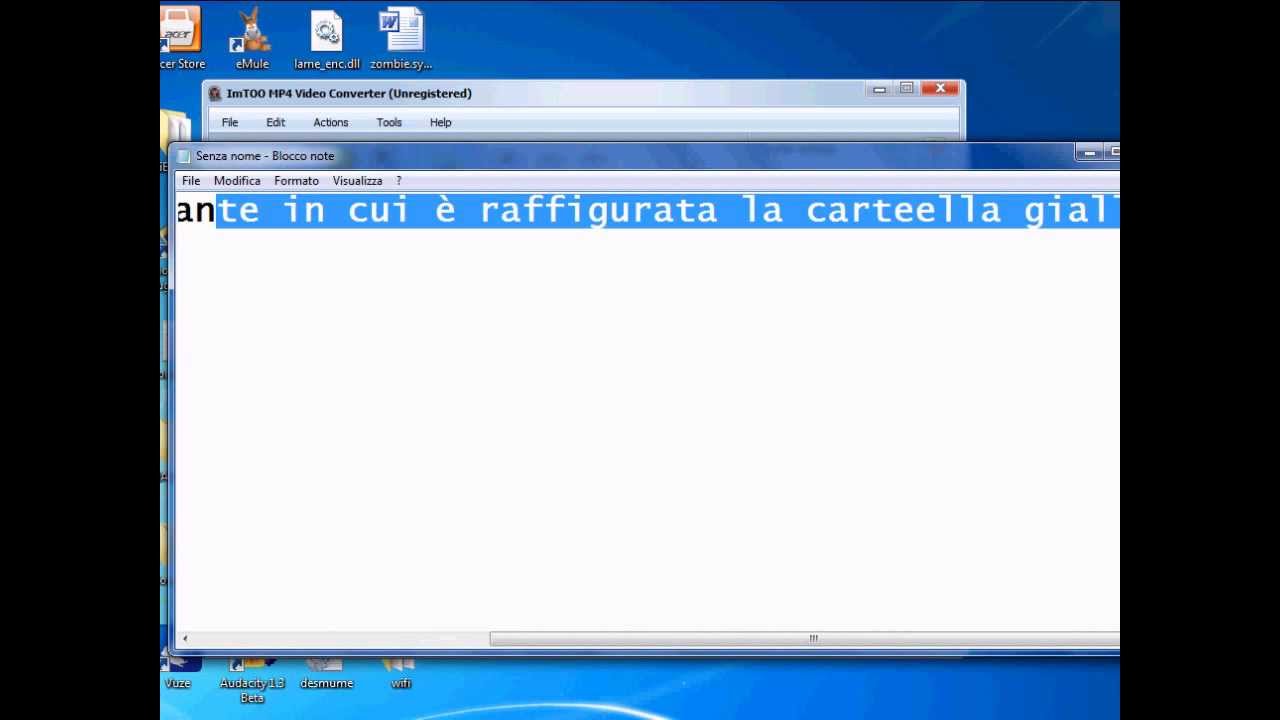The height and width of the screenshot is (720, 1280).
Task: Open Edit menu in ImTOO MP4 Video Converter
Action: pyautogui.click(x=275, y=122)
